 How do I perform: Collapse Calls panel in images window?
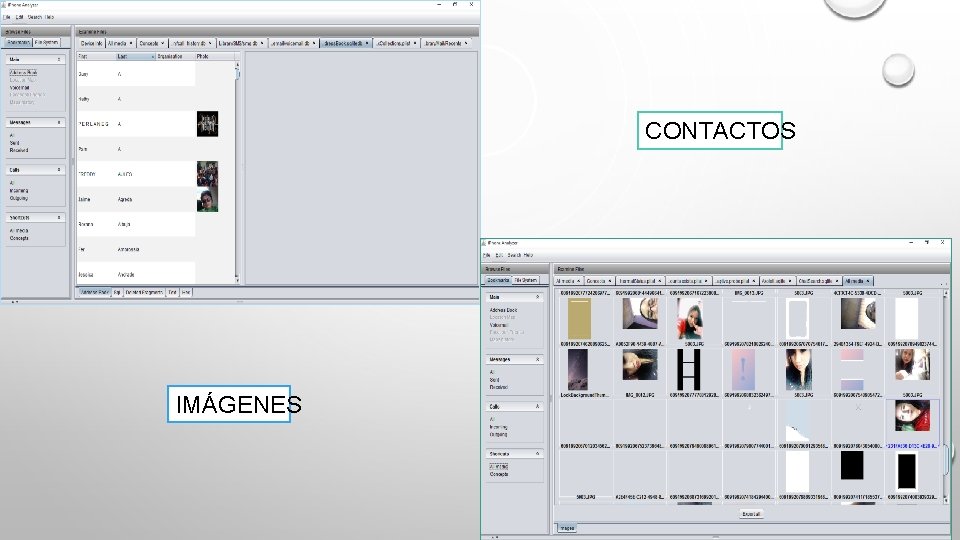point(538,407)
